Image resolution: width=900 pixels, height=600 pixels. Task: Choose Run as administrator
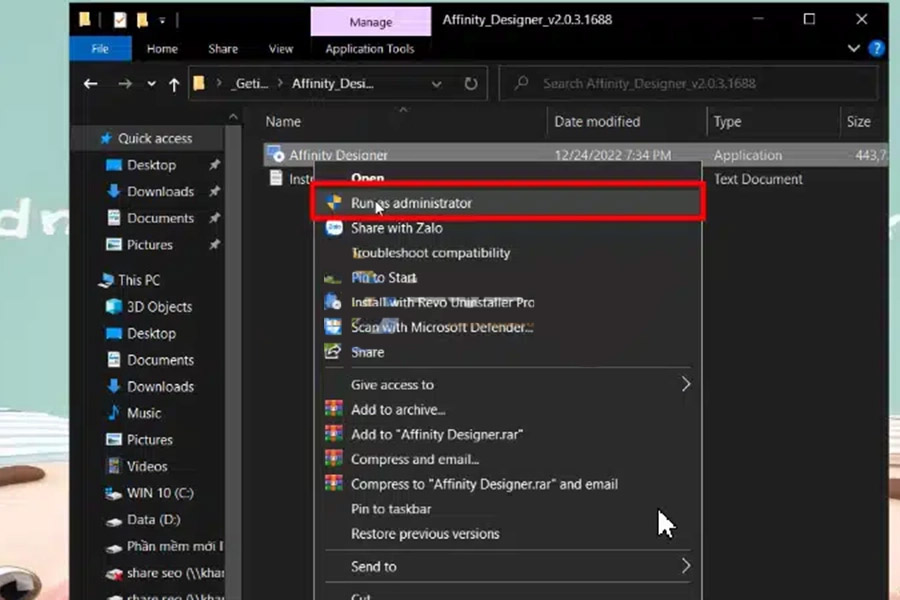[507, 203]
